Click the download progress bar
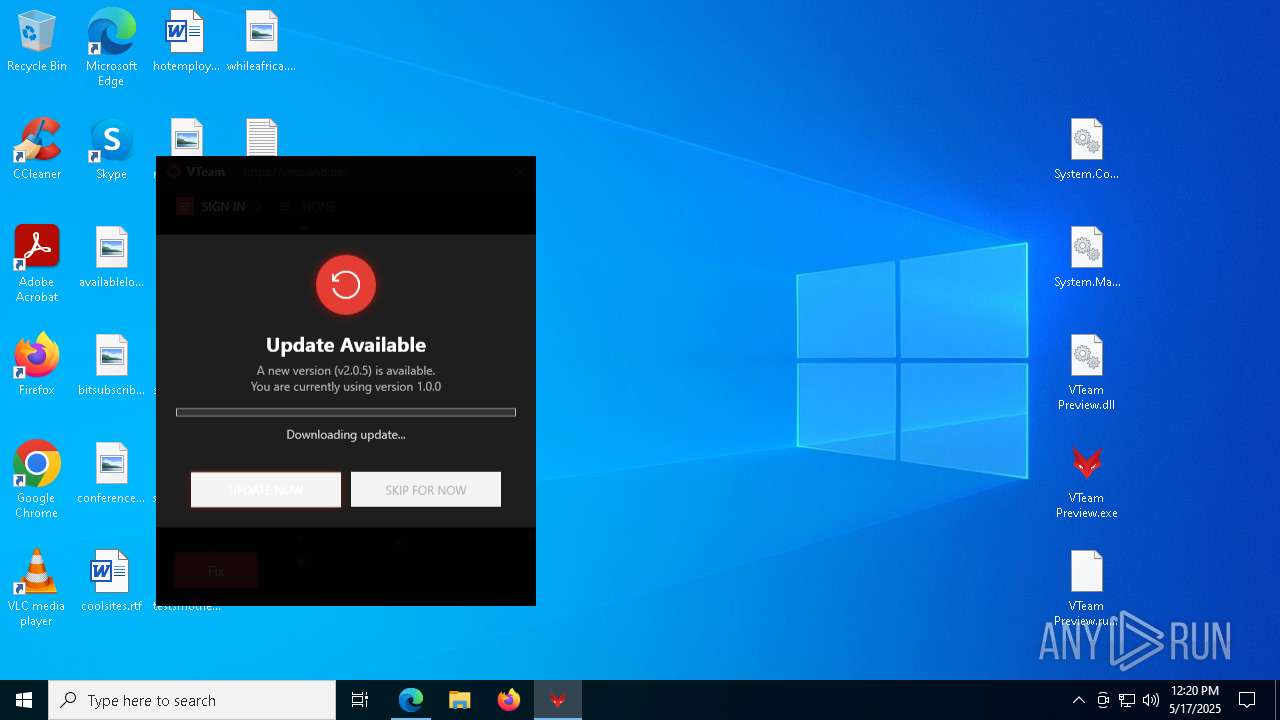Screen dimensions: 1280x720 (x=346, y=412)
